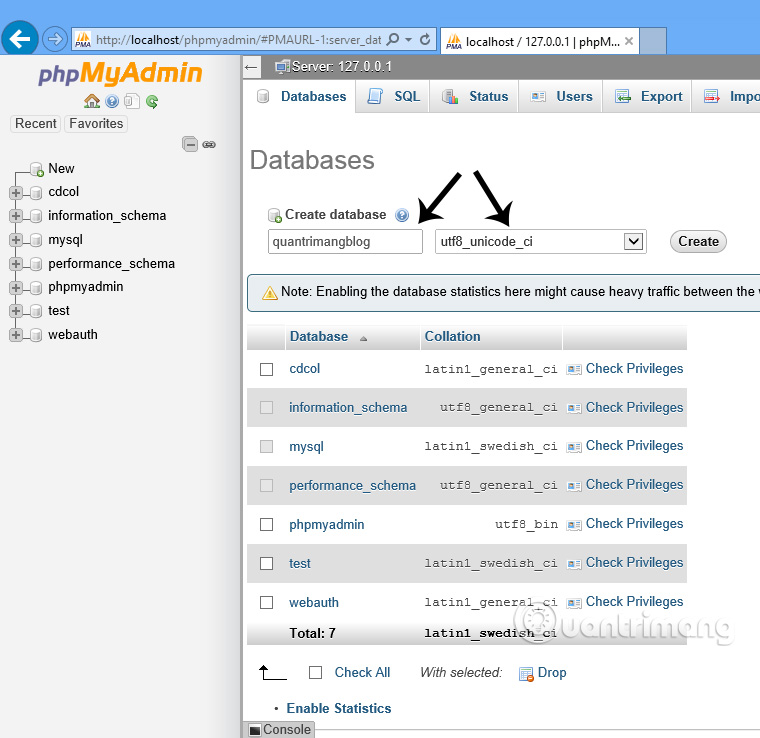This screenshot has height=738, width=760.
Task: Click privileges icon in cdcol row
Action: click(574, 369)
